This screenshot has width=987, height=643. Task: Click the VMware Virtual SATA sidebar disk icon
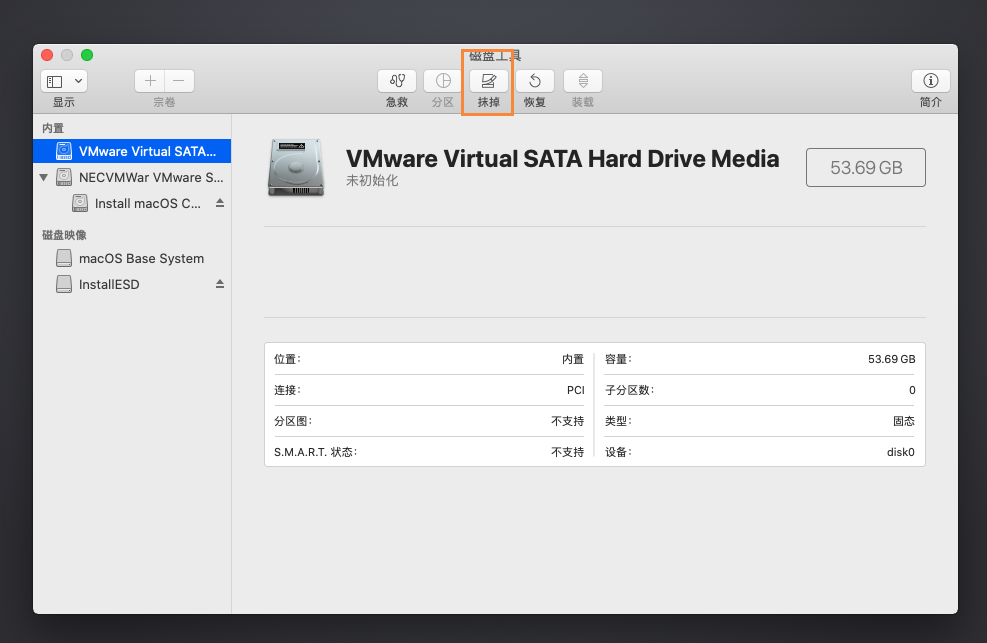click(x=64, y=151)
